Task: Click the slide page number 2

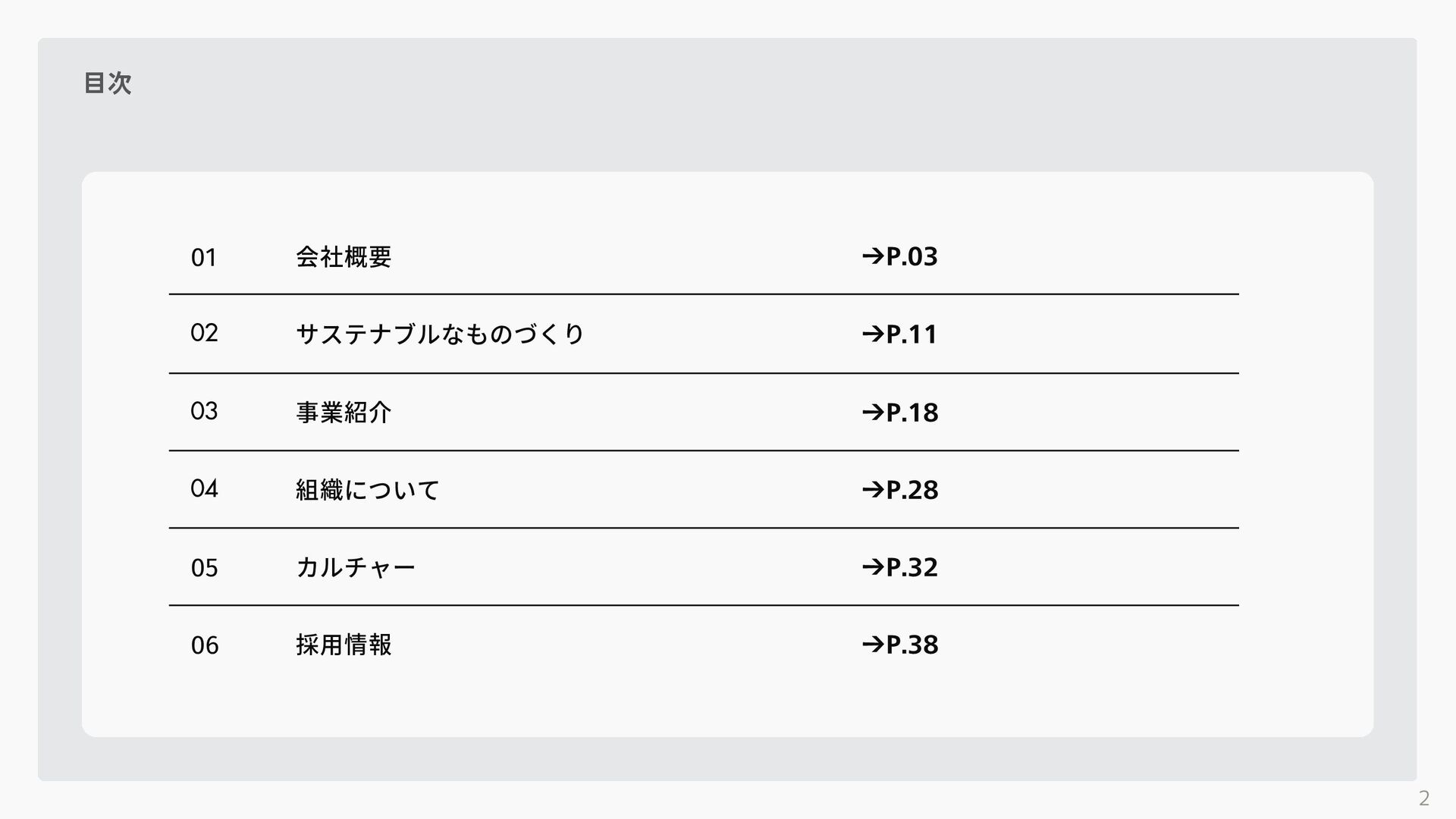Action: coord(1423,798)
